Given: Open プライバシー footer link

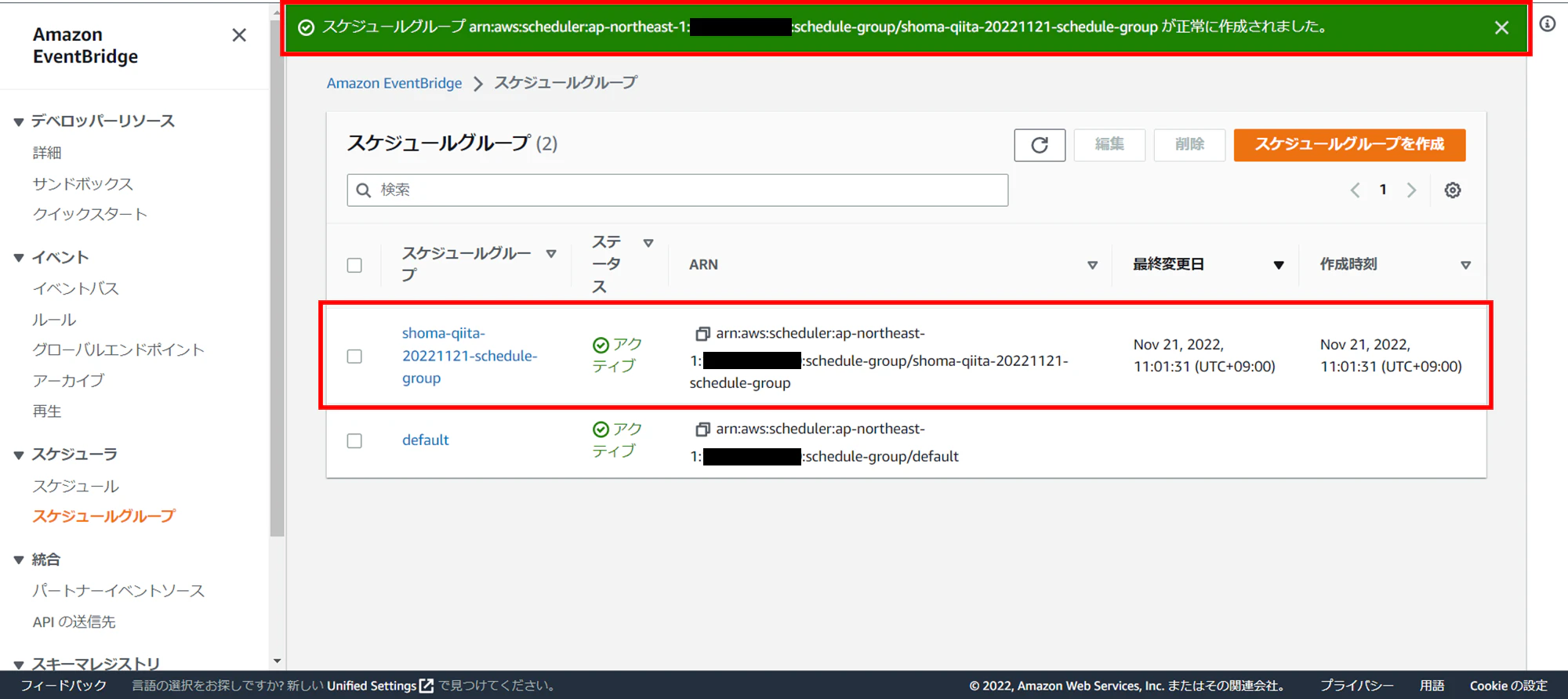Looking at the screenshot, I should click(1357, 686).
